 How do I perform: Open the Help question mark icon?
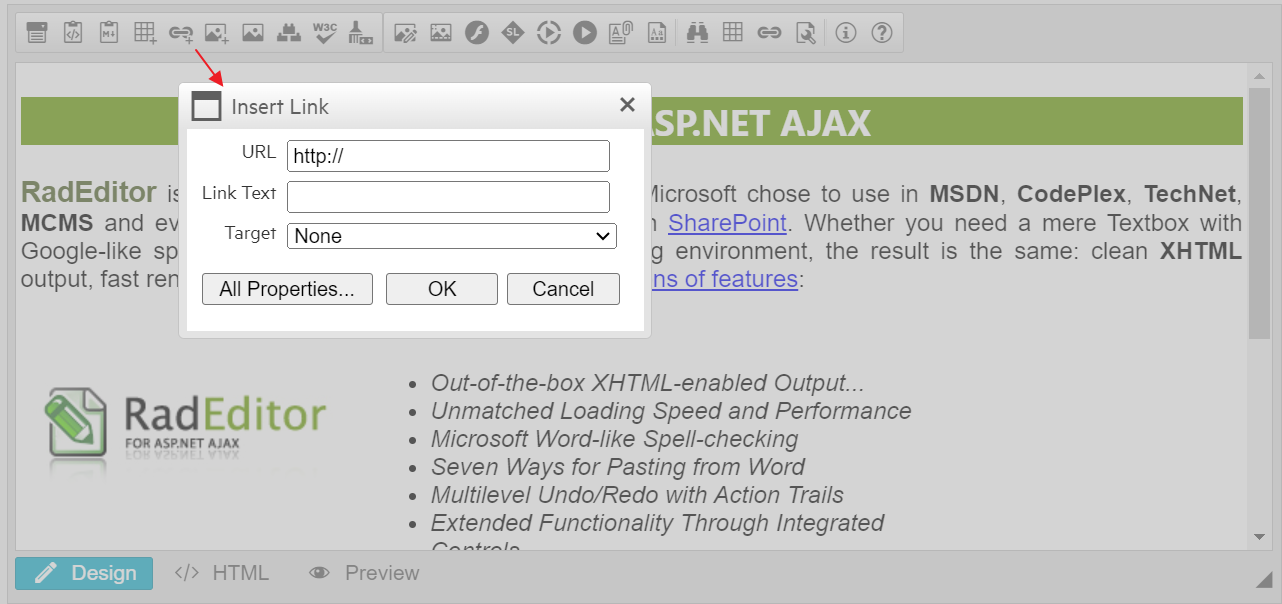[x=881, y=33]
